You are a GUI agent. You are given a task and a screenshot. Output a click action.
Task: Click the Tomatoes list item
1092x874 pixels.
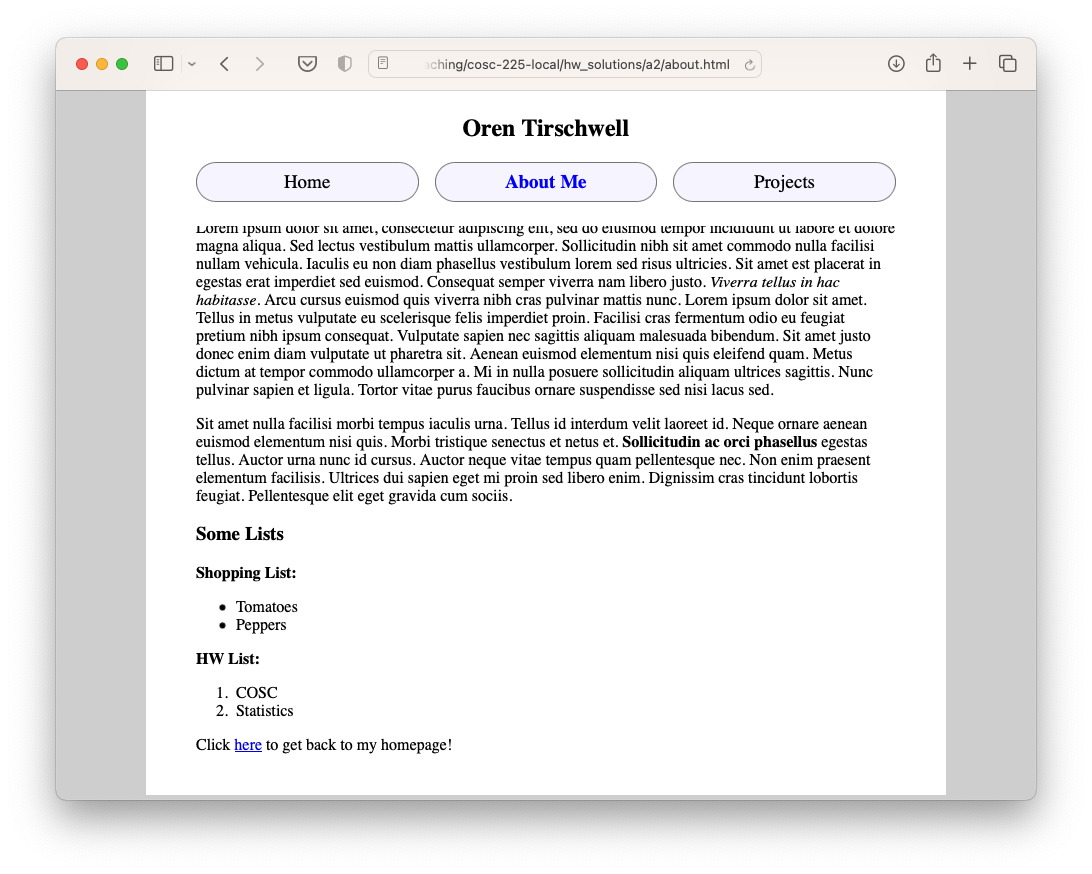click(267, 607)
